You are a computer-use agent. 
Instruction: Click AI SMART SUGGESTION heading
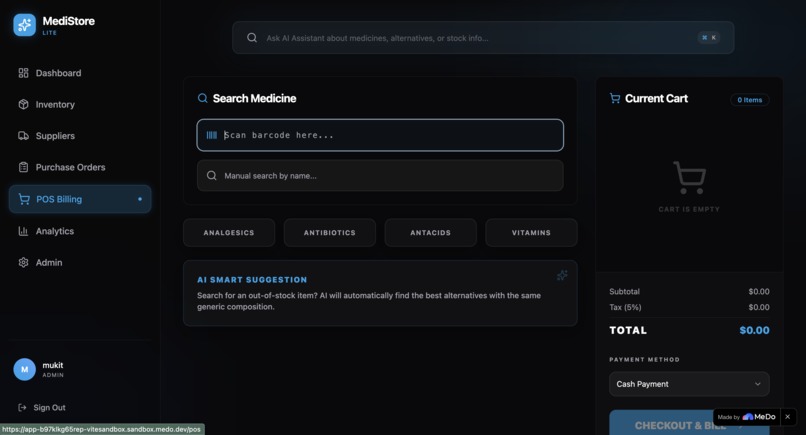click(252, 280)
